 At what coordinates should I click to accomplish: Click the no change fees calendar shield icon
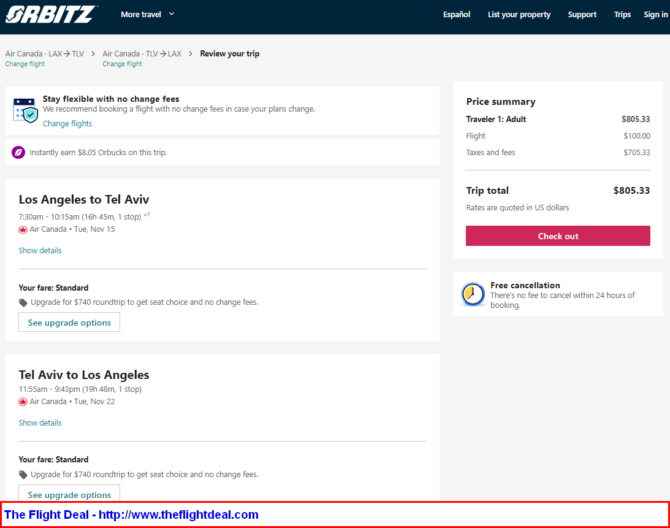(x=25, y=110)
